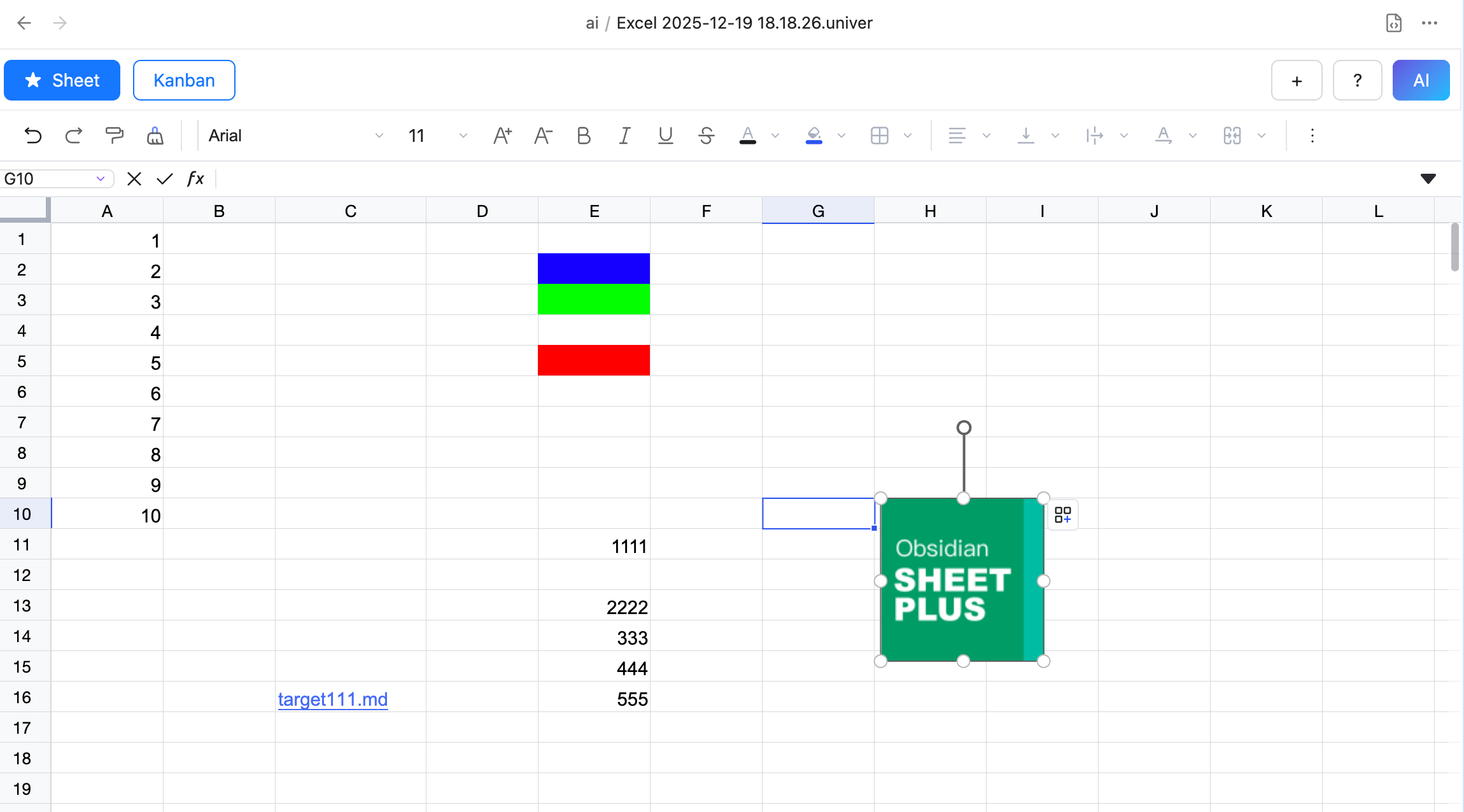
Task: Increase font size with A+ icon
Action: coord(502,136)
